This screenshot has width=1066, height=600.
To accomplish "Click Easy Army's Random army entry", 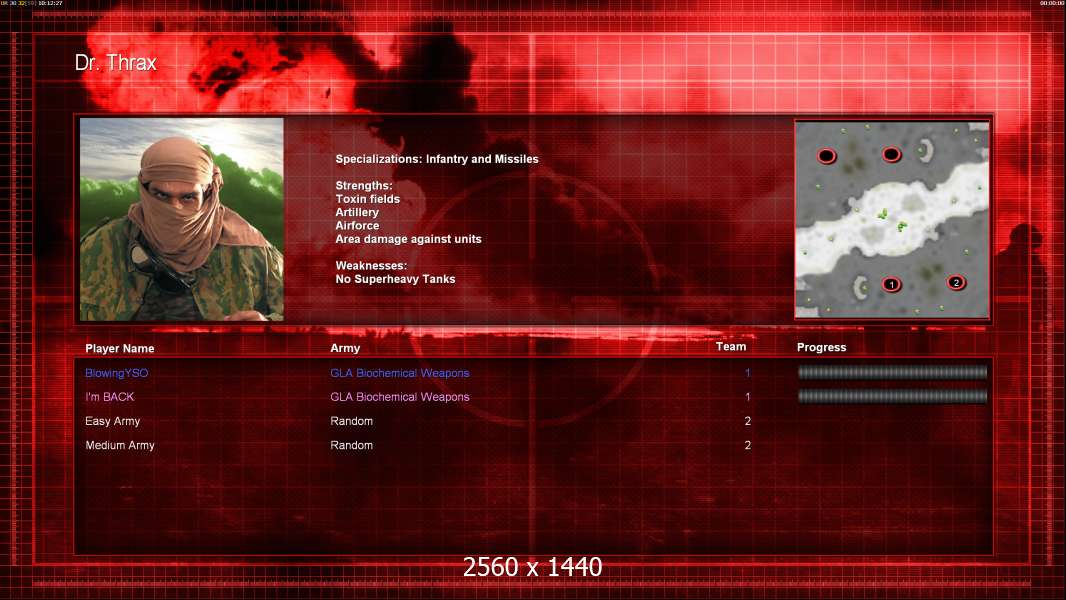I will 351,421.
